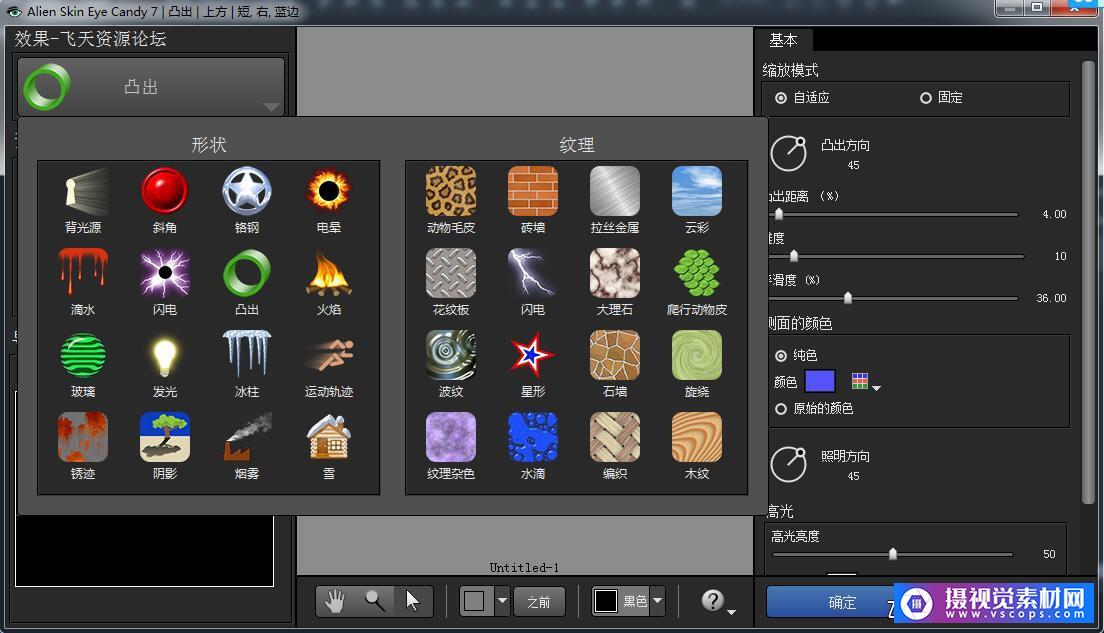This screenshot has height=633, width=1104.
Task: Click the 照明方向 lighting direction dial
Action: [x=789, y=464]
